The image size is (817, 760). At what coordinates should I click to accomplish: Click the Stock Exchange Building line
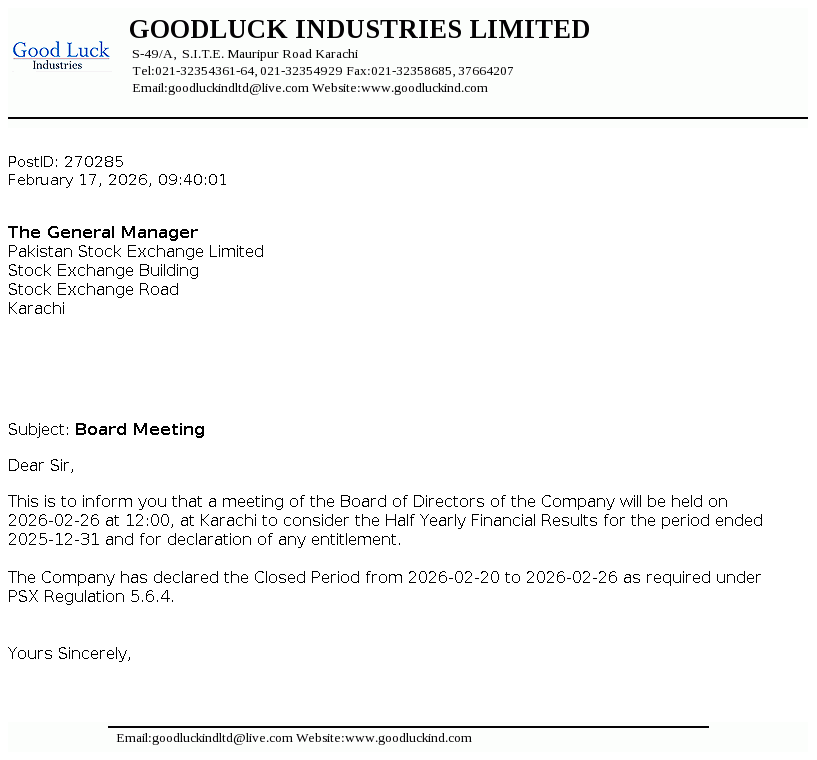point(103,271)
